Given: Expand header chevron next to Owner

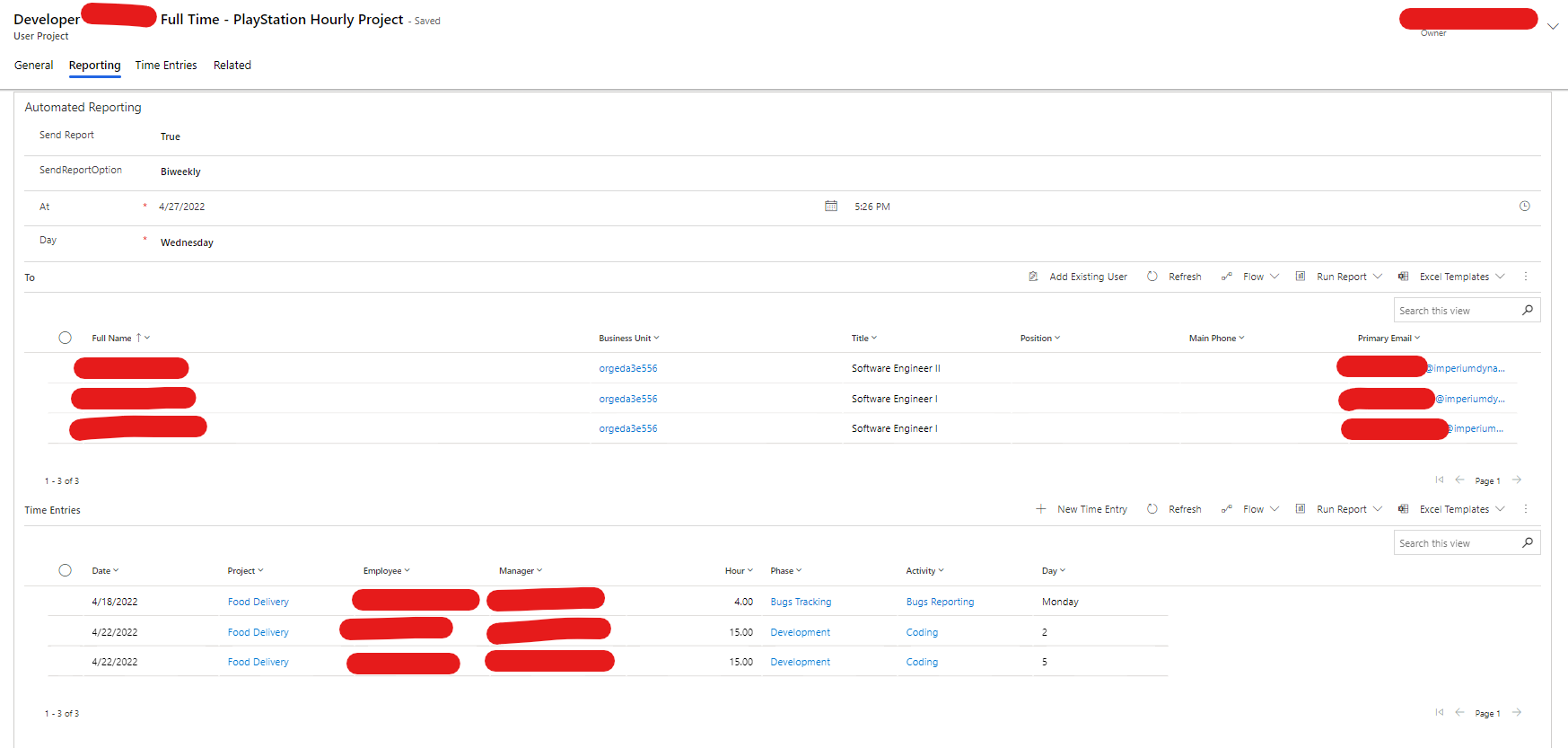Looking at the screenshot, I should [1553, 26].
